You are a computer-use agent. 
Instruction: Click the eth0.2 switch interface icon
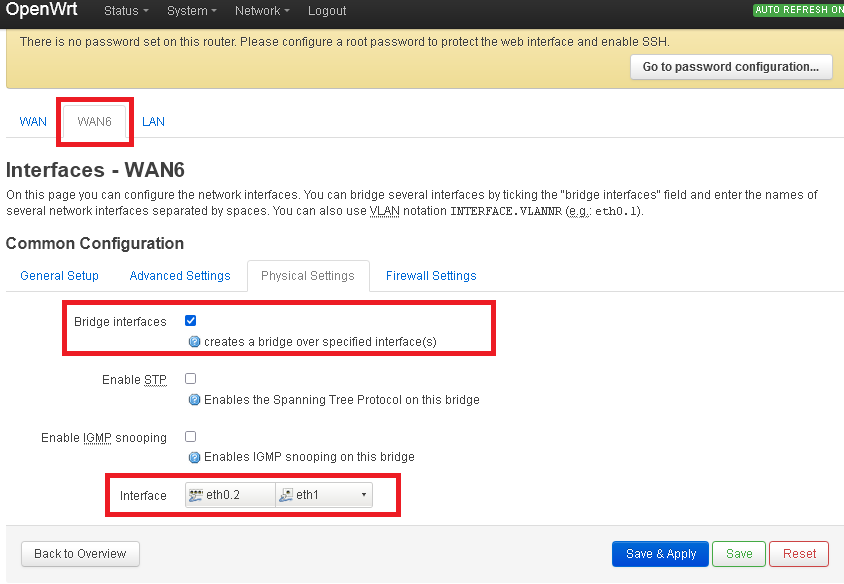click(196, 495)
